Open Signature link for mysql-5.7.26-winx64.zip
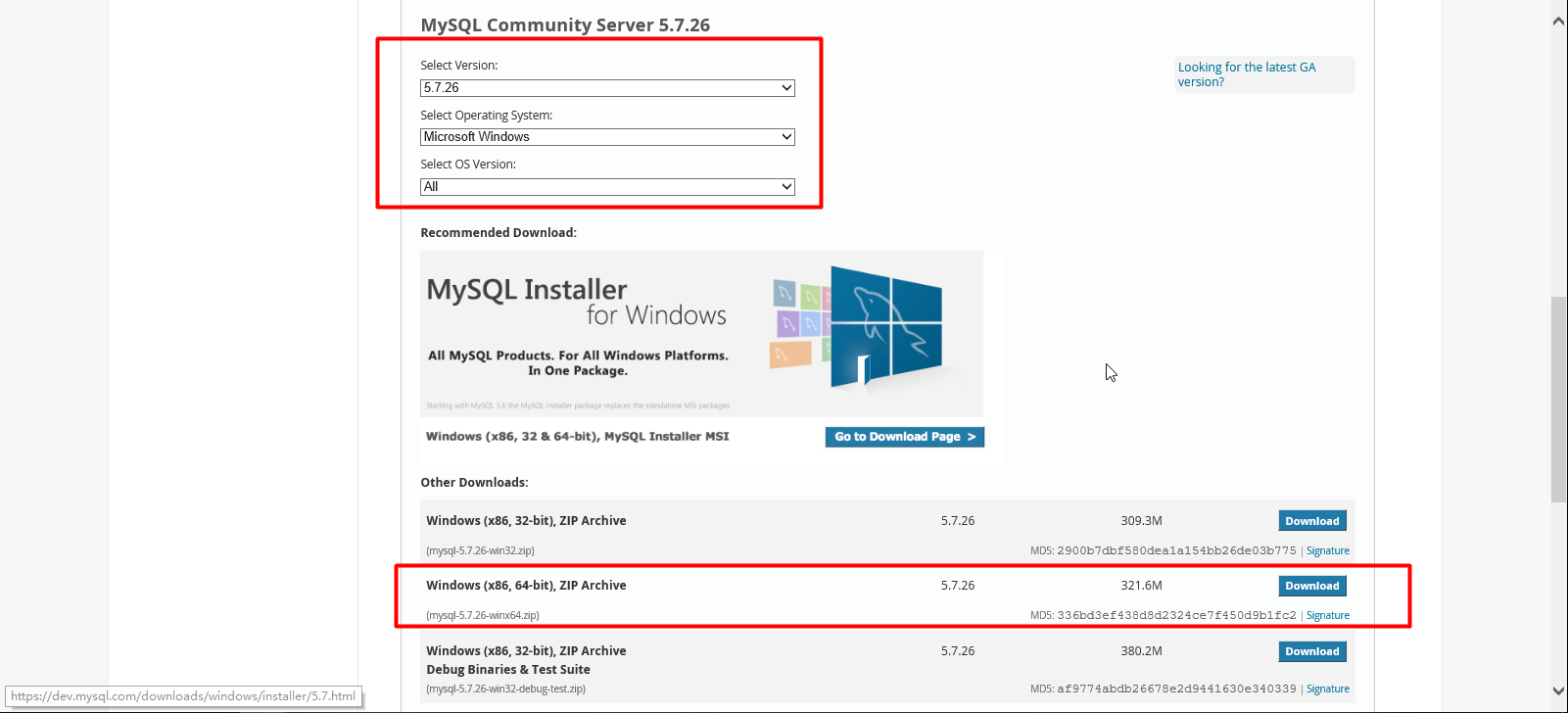 point(1328,615)
